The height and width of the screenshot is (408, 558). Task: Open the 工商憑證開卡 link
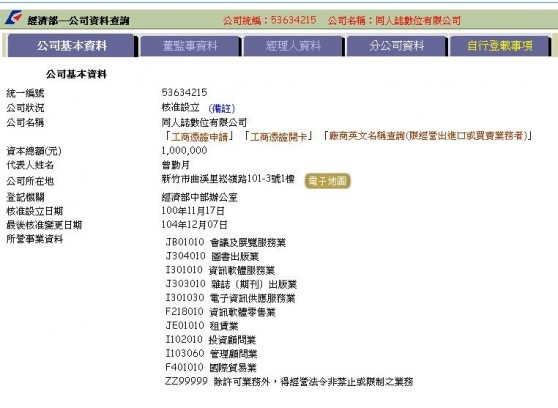278,136
